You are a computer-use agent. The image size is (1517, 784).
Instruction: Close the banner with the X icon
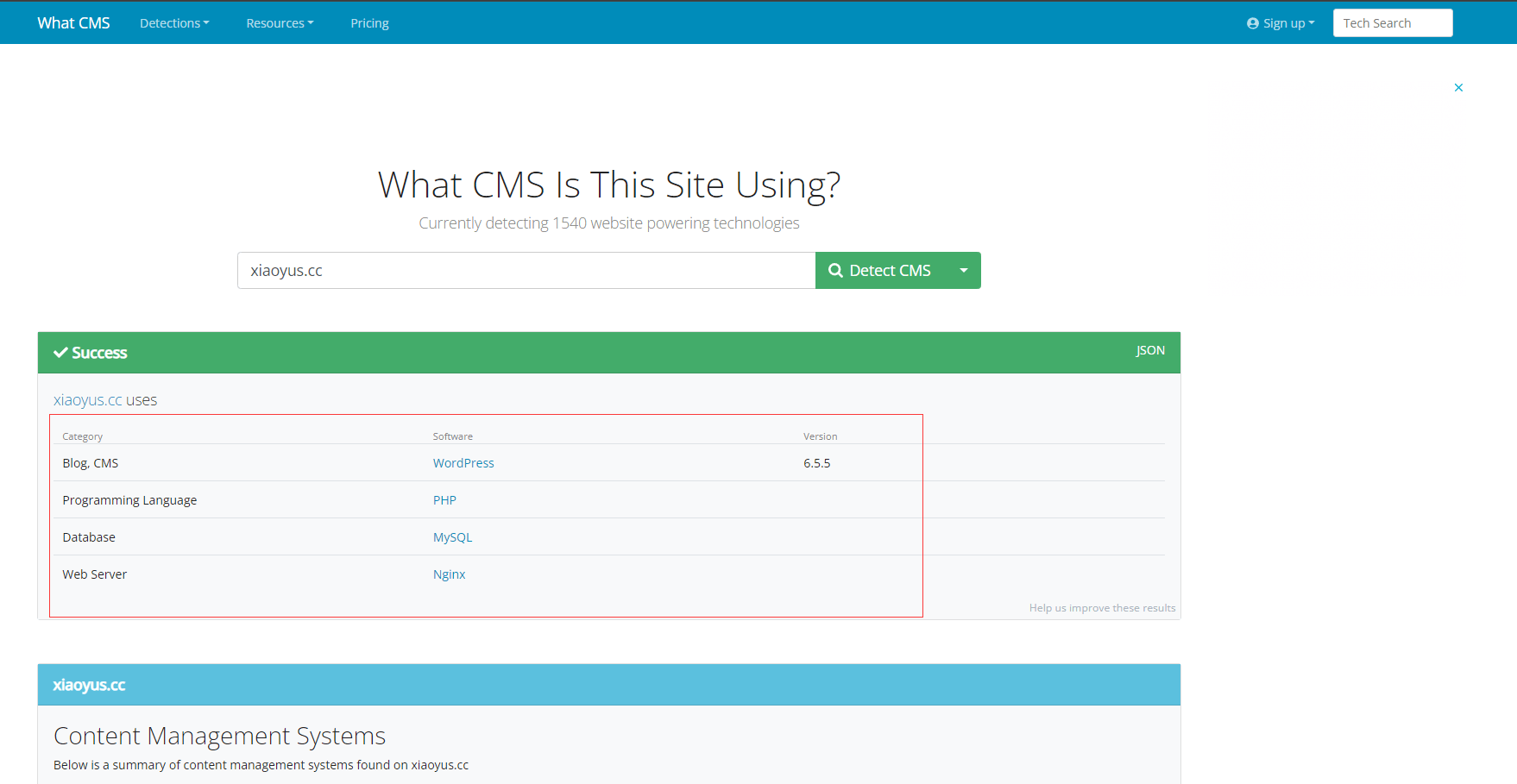1458,87
